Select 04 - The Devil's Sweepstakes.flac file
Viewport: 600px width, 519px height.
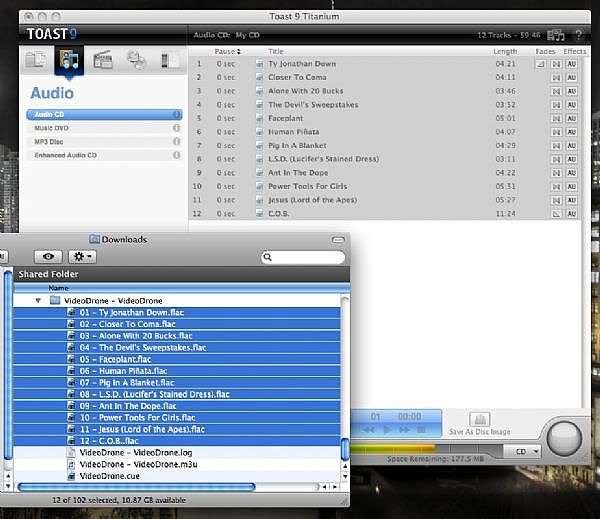tap(176, 348)
